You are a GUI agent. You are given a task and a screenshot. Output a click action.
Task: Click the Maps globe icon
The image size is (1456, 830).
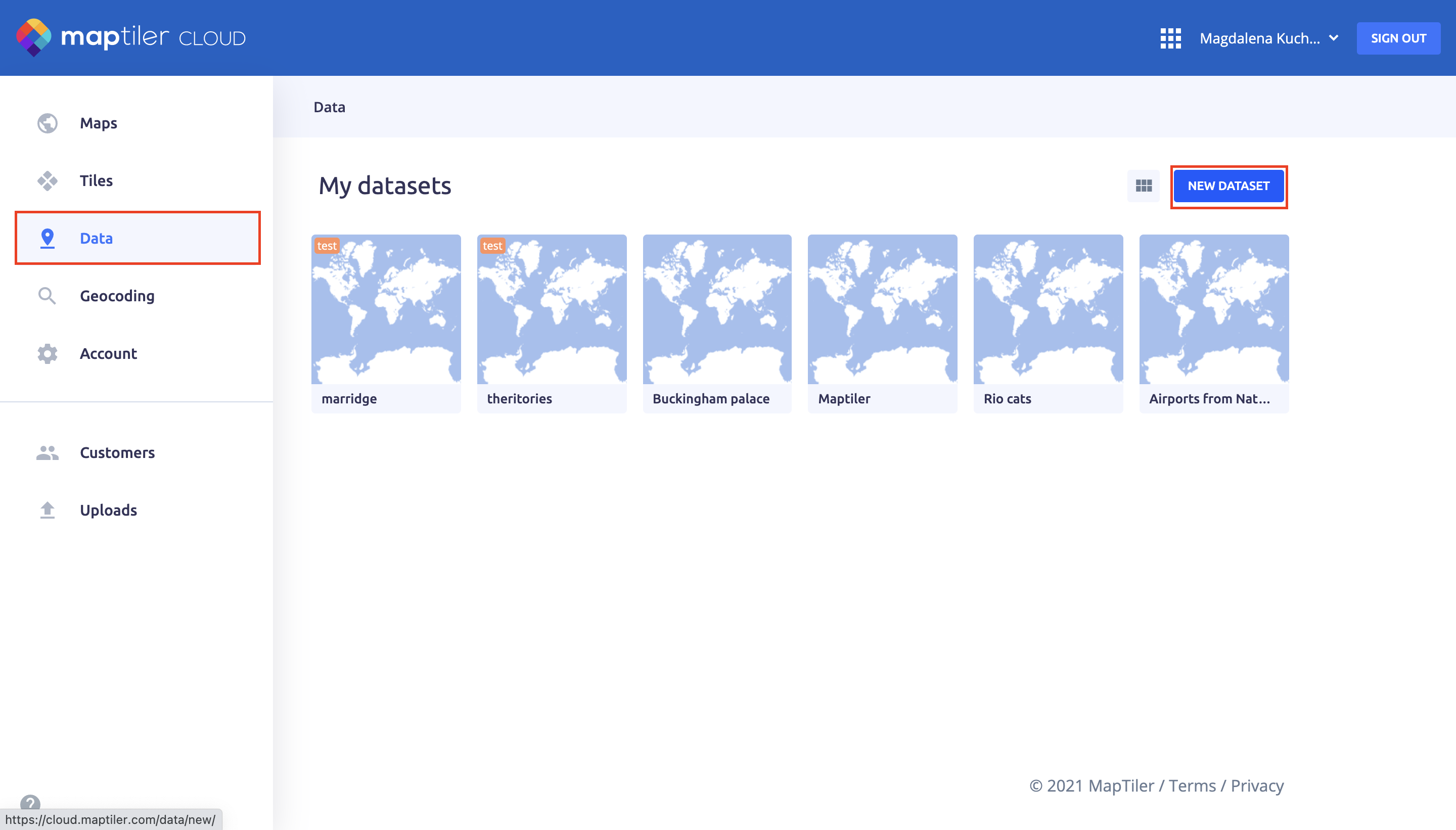[48, 123]
